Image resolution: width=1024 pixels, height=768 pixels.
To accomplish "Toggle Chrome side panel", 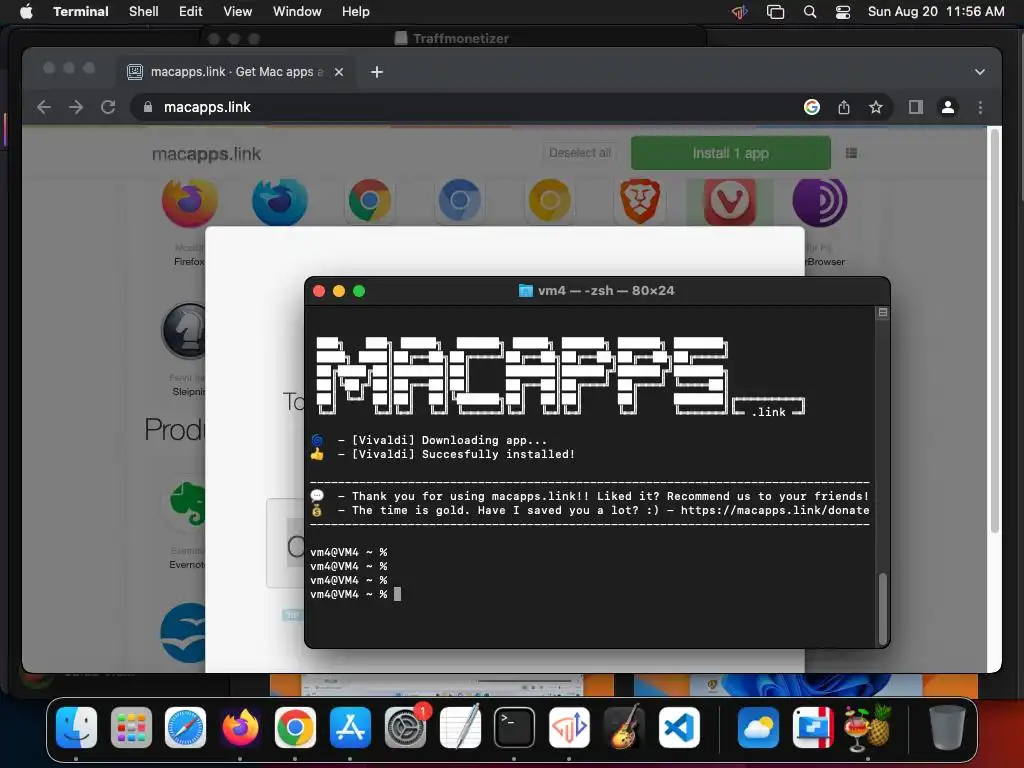I will pos(916,107).
